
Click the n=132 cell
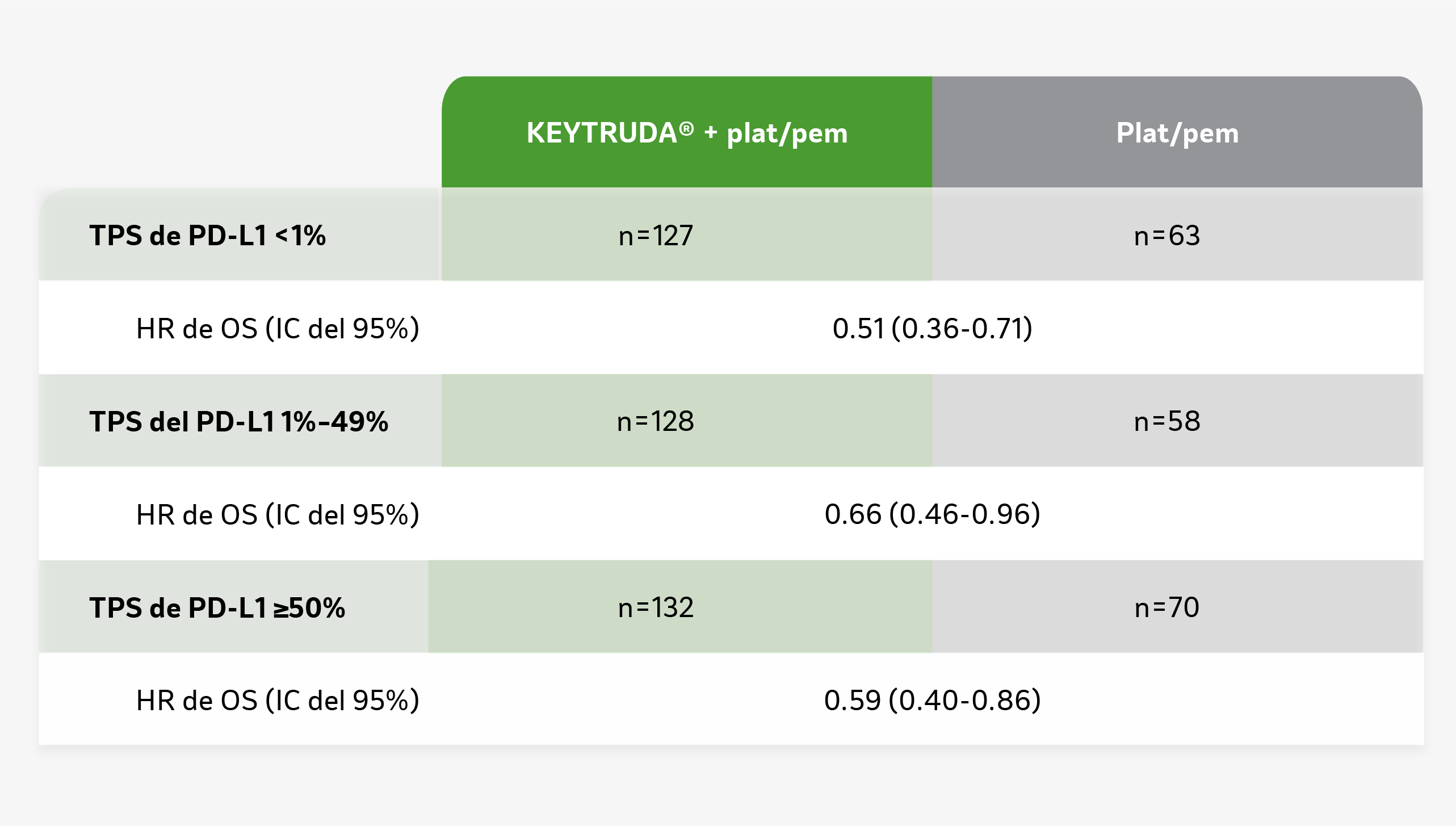coord(656,607)
